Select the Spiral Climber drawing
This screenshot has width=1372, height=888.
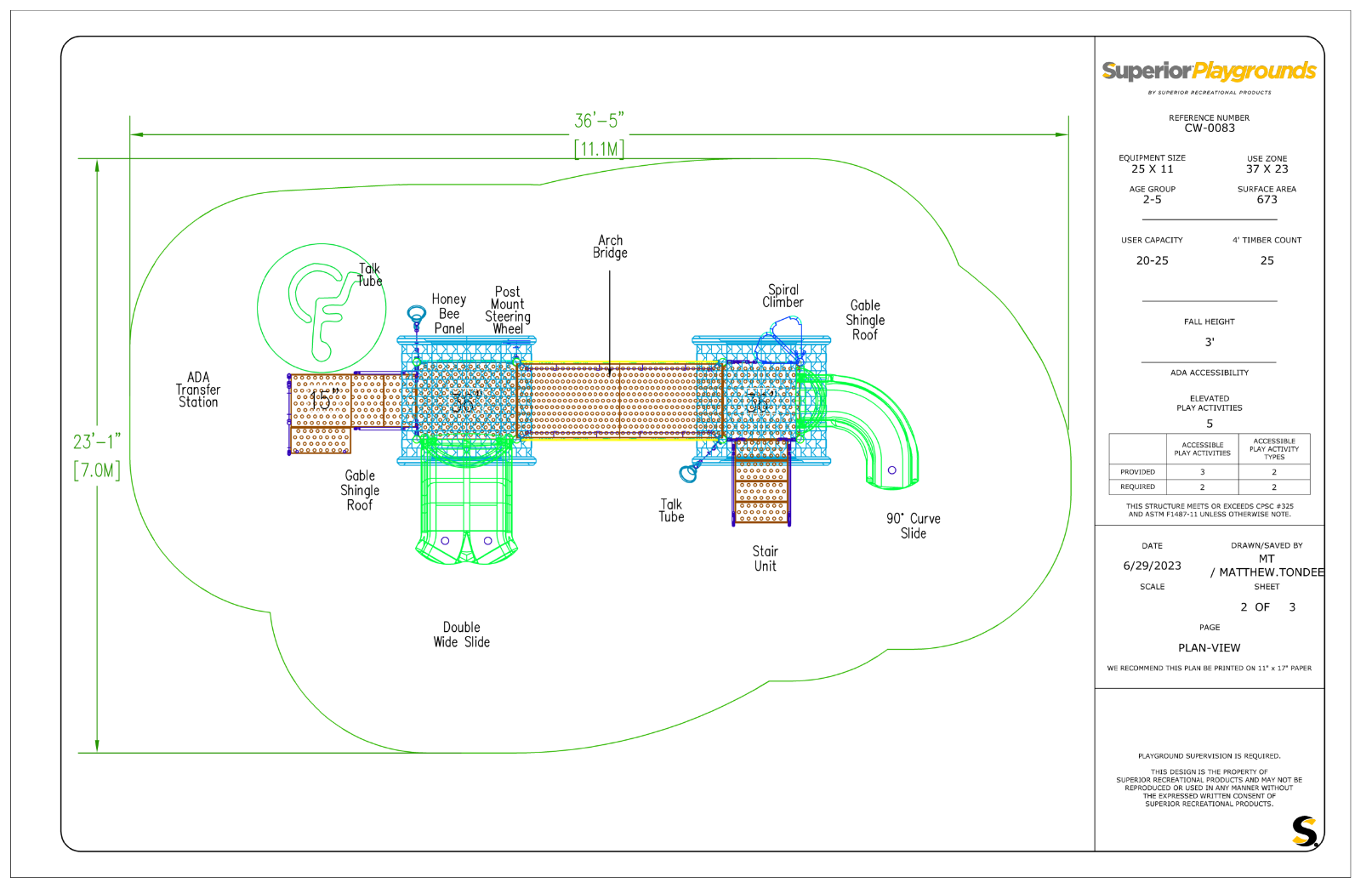point(781,340)
